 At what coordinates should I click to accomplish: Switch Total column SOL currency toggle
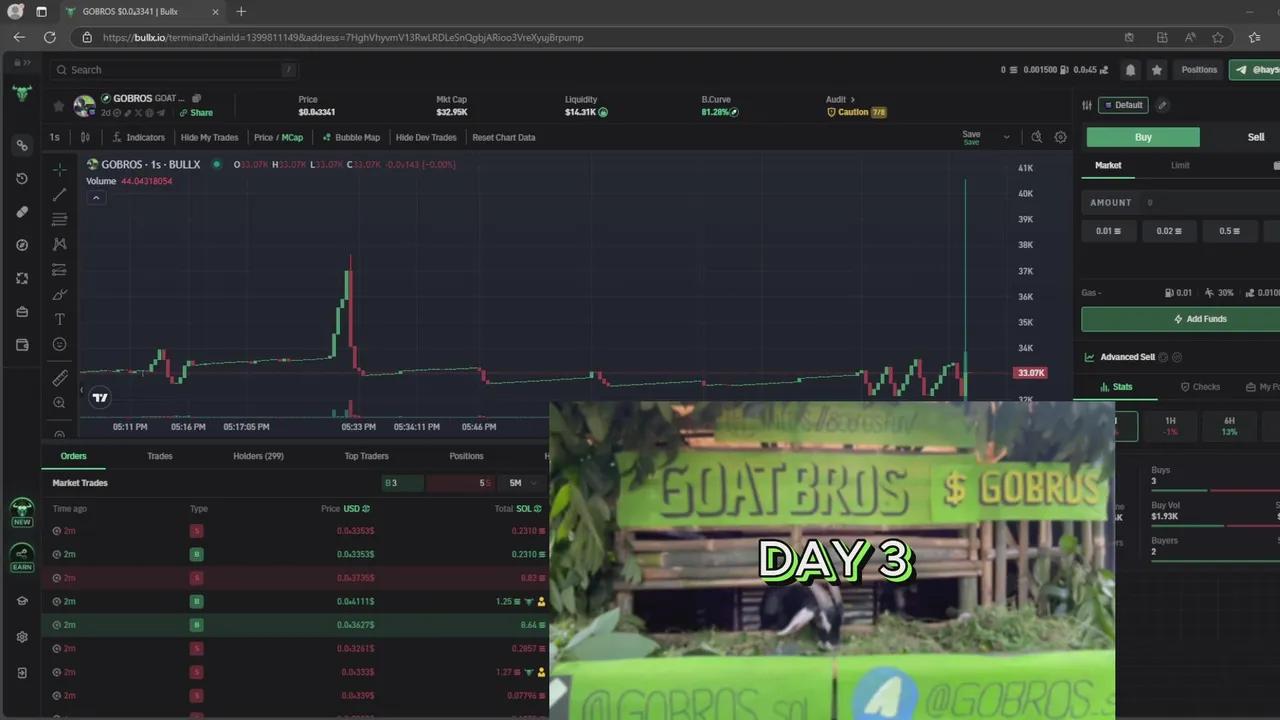(x=529, y=509)
